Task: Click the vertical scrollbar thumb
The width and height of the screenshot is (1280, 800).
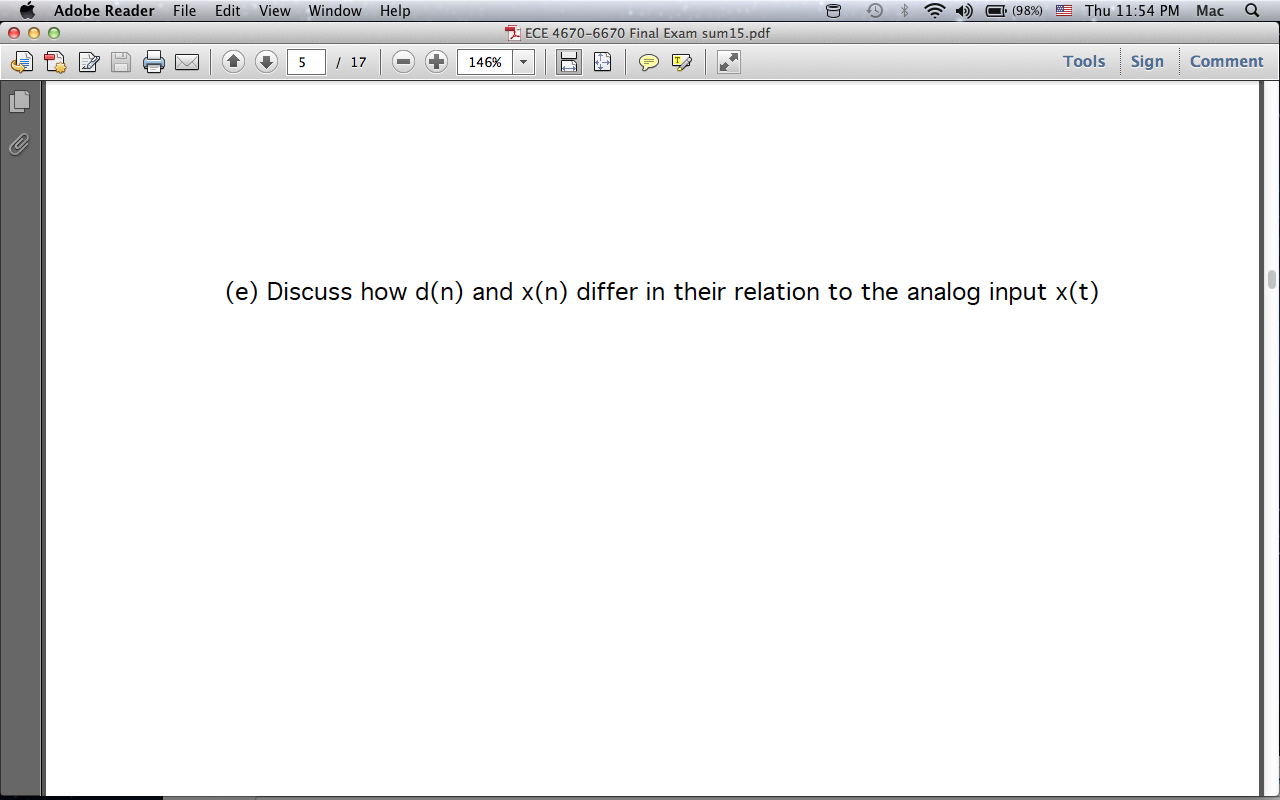Action: (x=1272, y=279)
